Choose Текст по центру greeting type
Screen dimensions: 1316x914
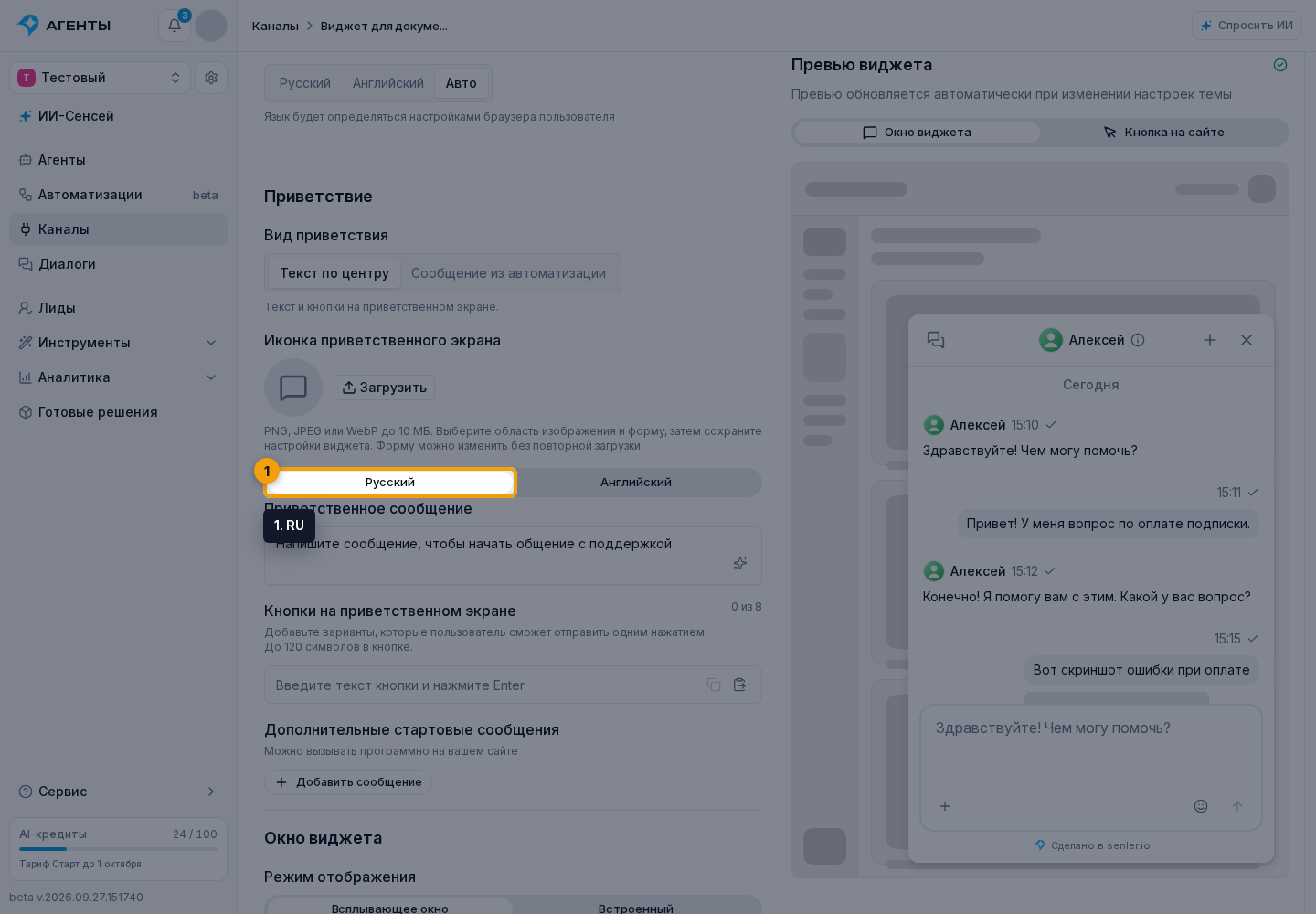(x=334, y=273)
